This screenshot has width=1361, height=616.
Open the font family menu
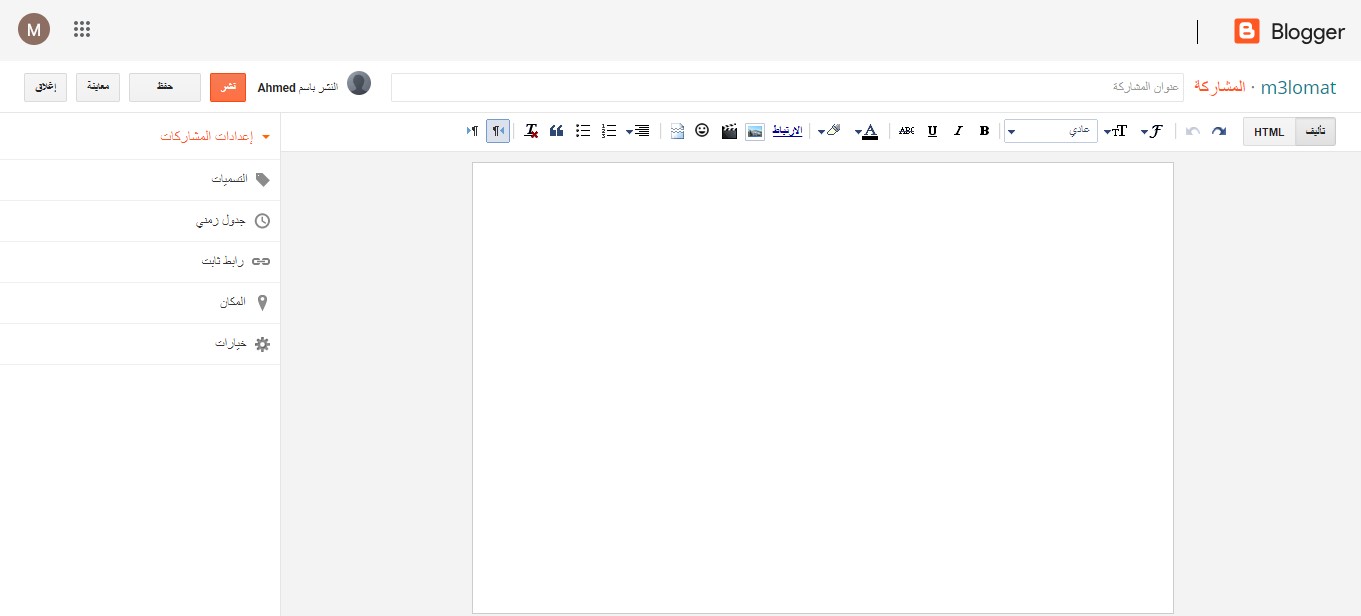coord(1152,131)
